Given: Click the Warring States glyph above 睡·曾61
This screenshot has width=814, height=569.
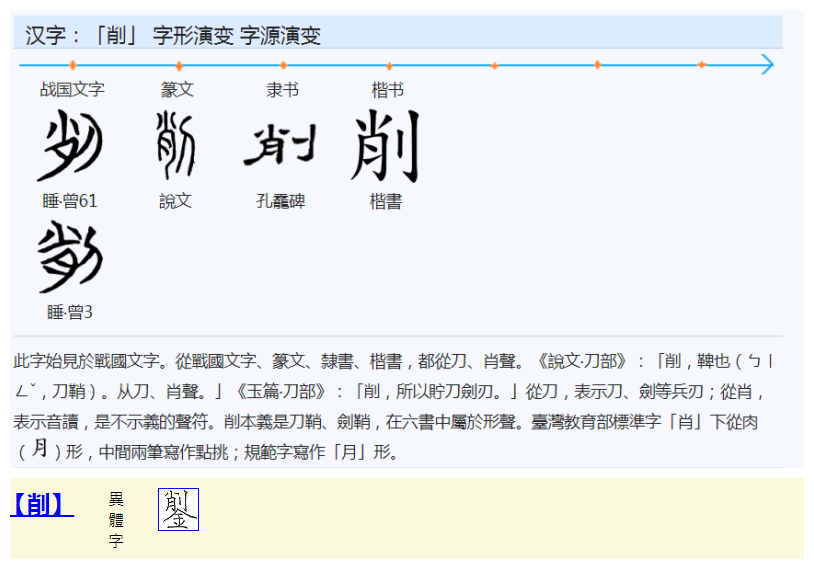Looking at the screenshot, I should [70, 146].
